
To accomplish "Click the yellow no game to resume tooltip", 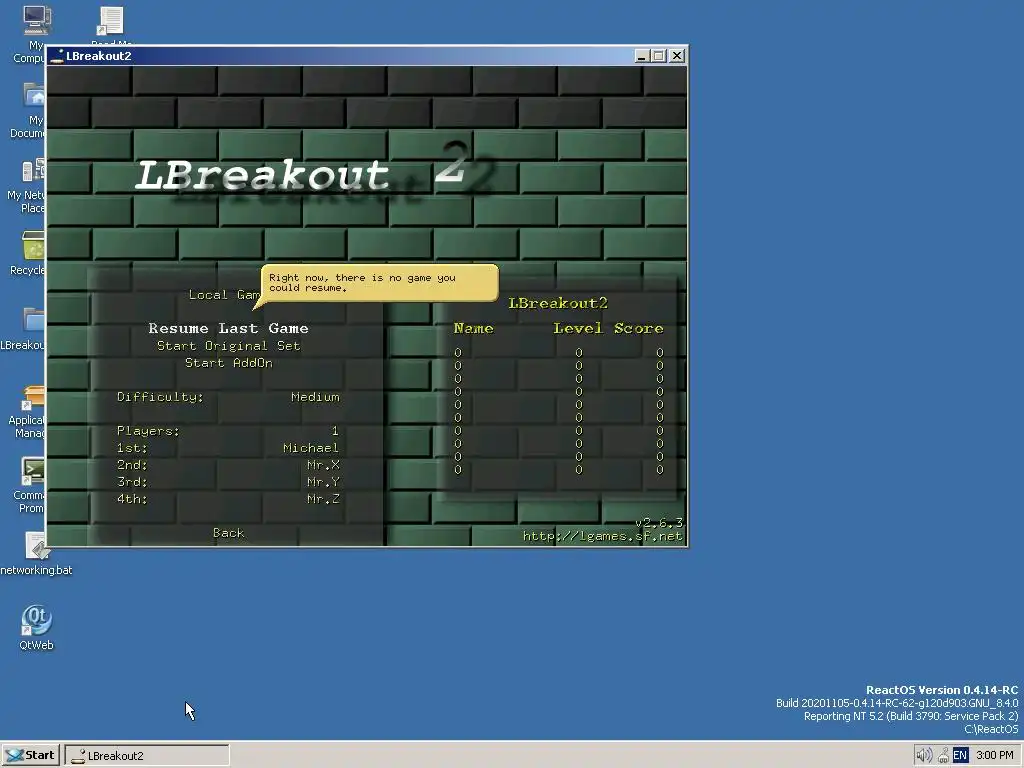I will coord(379,283).
